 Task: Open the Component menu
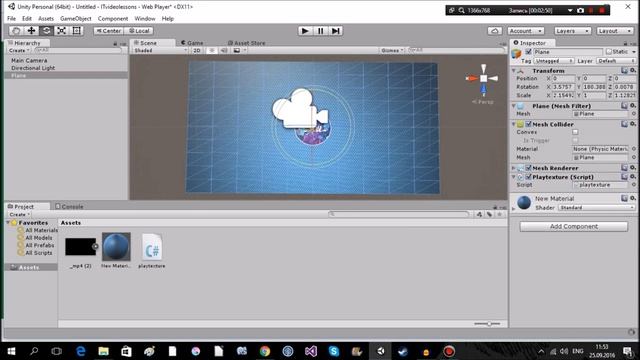[x=113, y=18]
